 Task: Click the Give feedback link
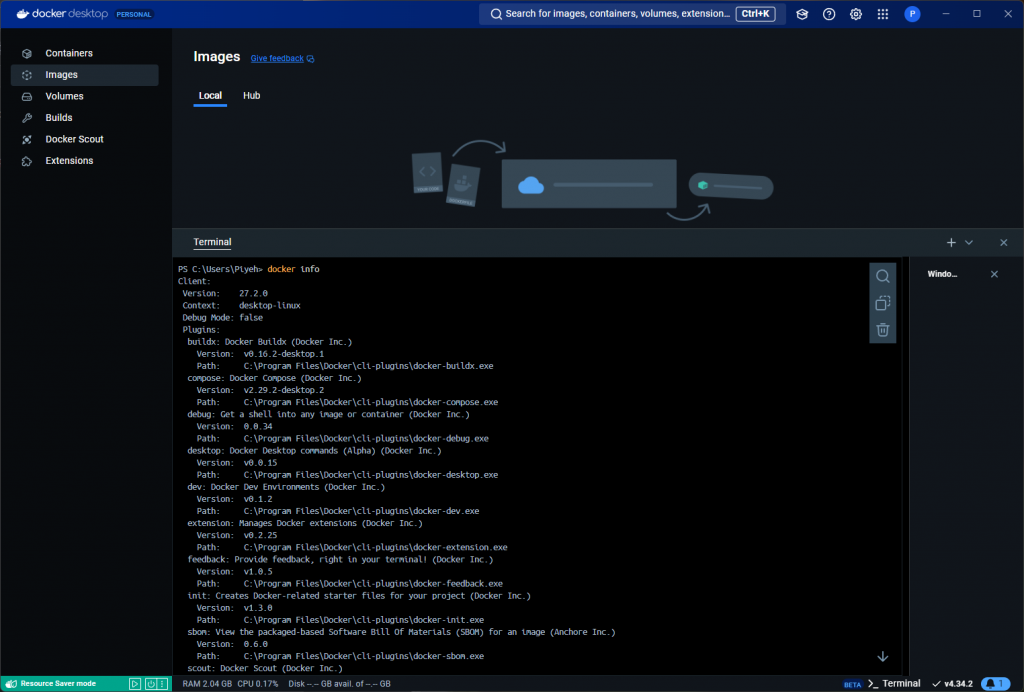pyautogui.click(x=277, y=59)
